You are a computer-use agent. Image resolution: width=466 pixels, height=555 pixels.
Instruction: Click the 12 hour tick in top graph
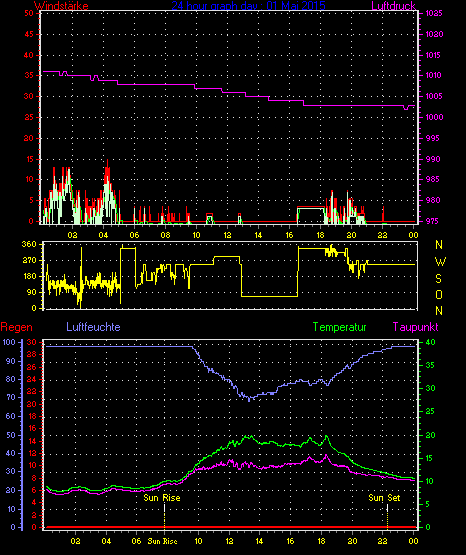[227, 235]
